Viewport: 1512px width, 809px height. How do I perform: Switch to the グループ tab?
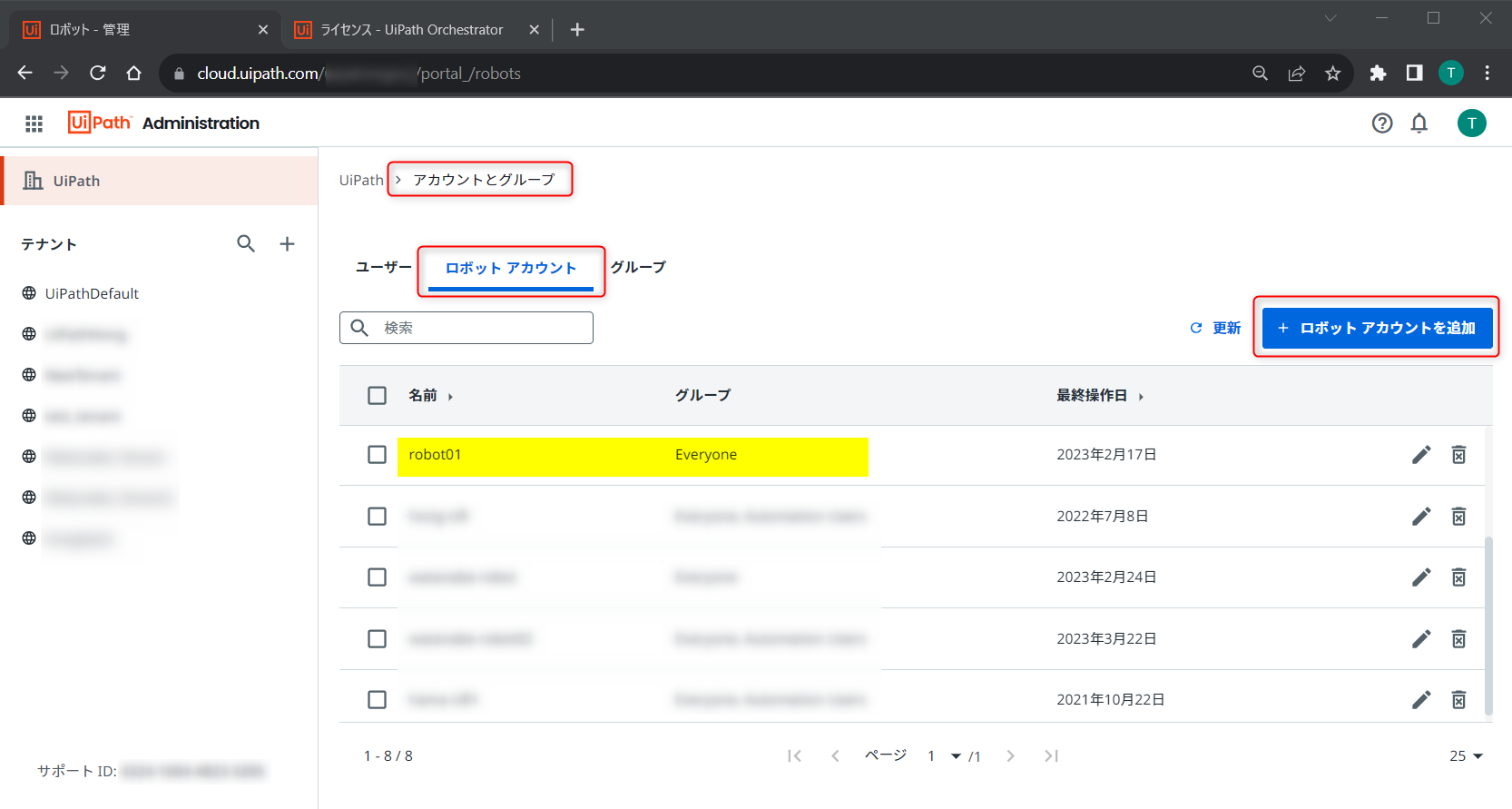click(638, 267)
